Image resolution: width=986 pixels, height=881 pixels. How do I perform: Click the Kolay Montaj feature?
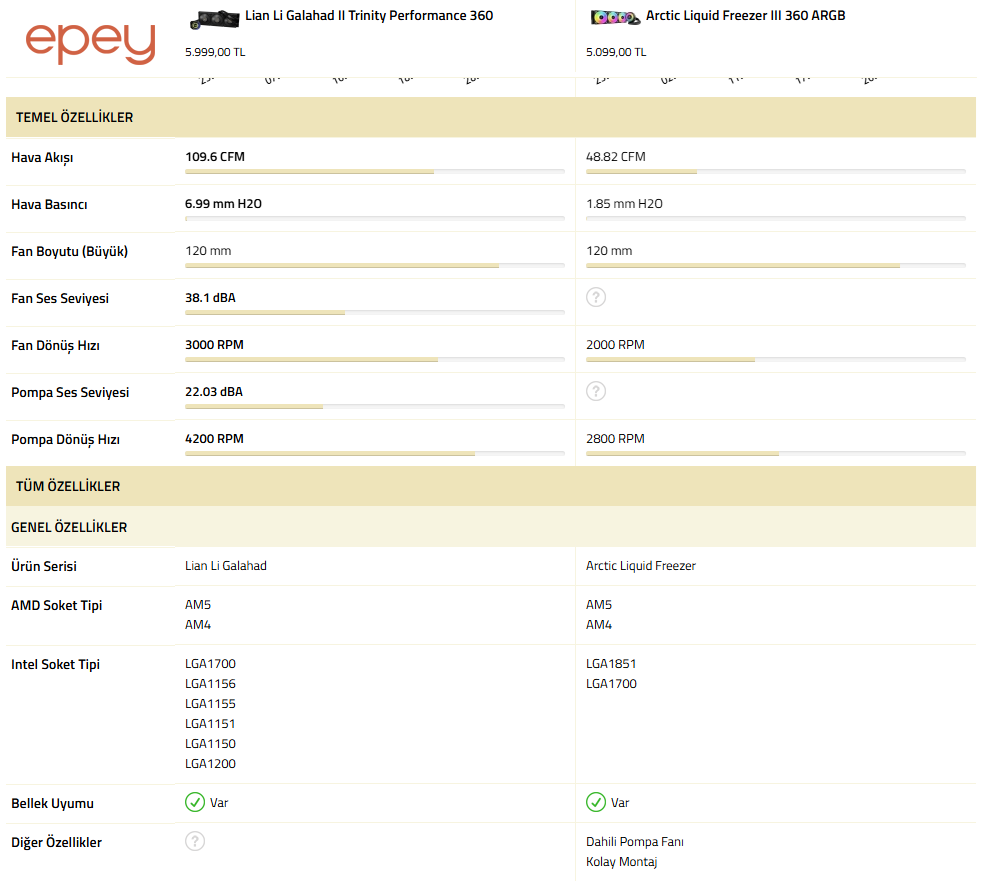(x=621, y=862)
